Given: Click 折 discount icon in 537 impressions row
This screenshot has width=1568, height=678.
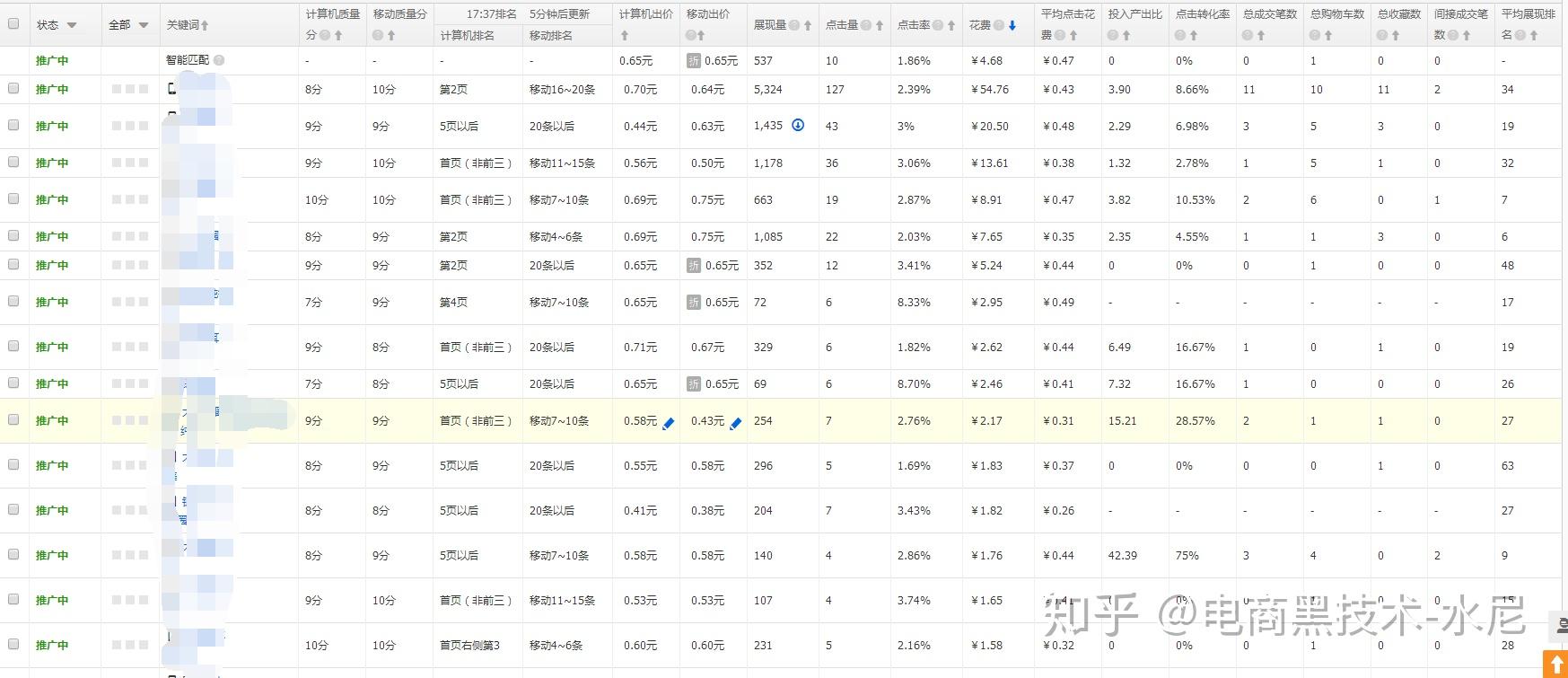Looking at the screenshot, I should pos(694,61).
